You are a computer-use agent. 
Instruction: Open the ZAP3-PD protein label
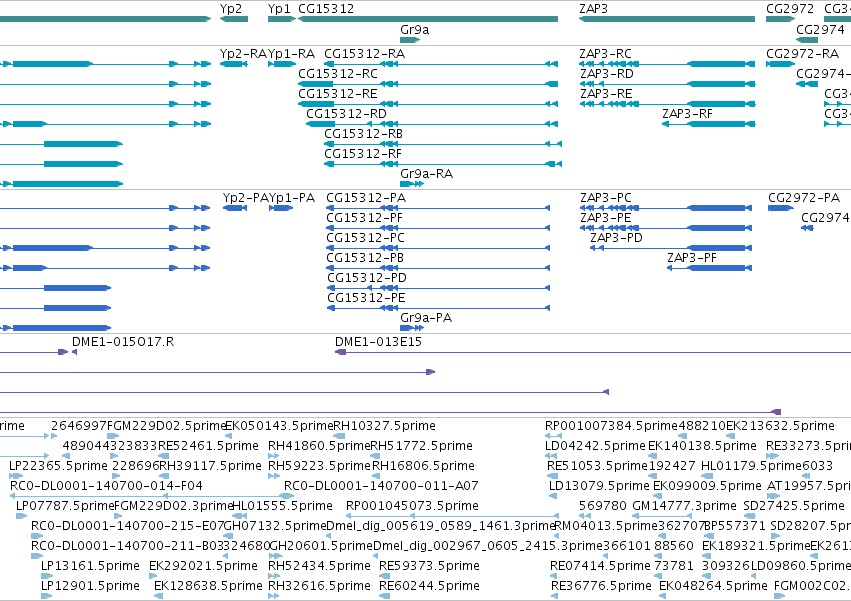(617, 238)
